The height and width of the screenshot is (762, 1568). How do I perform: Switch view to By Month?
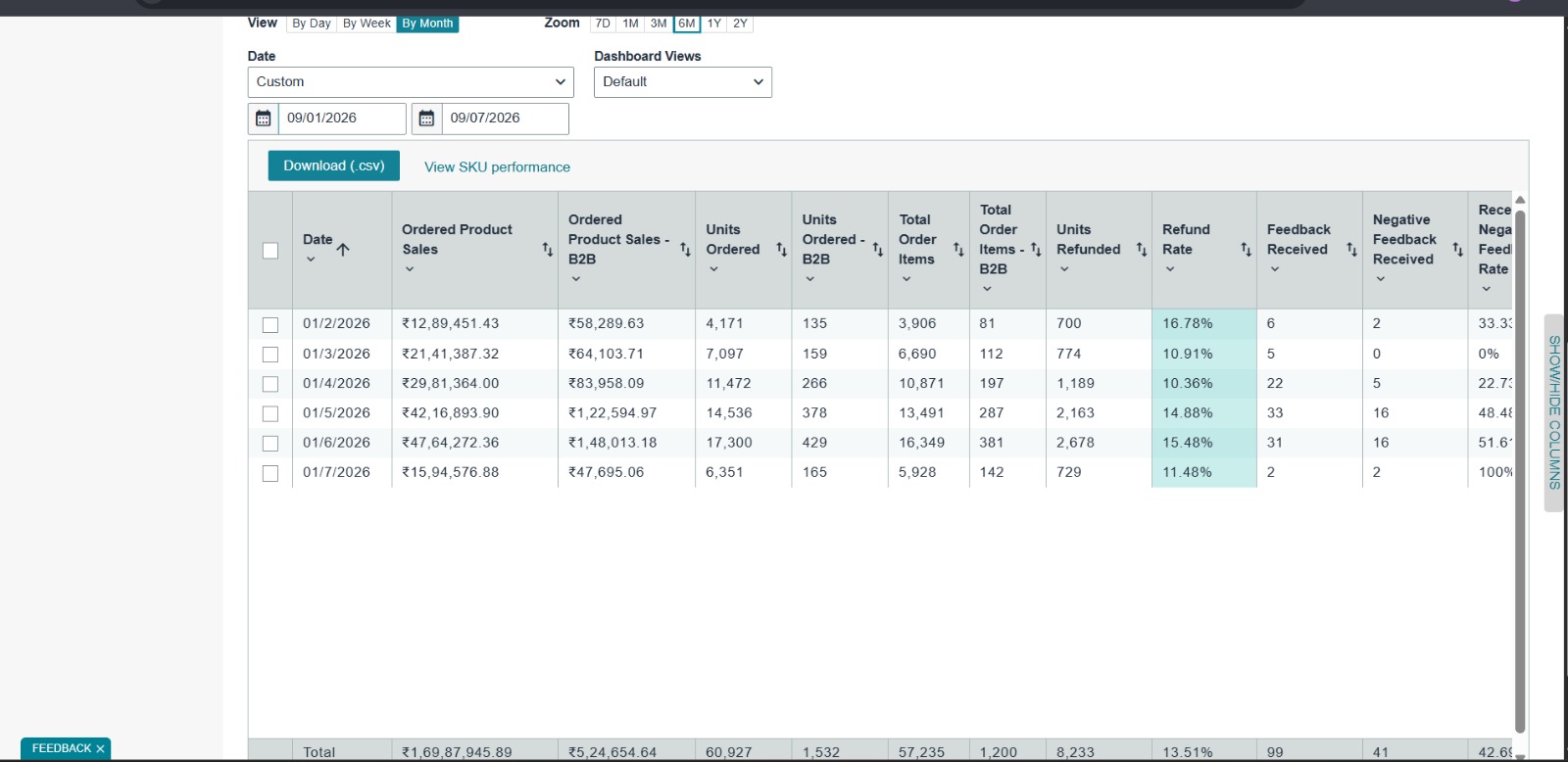point(427,24)
